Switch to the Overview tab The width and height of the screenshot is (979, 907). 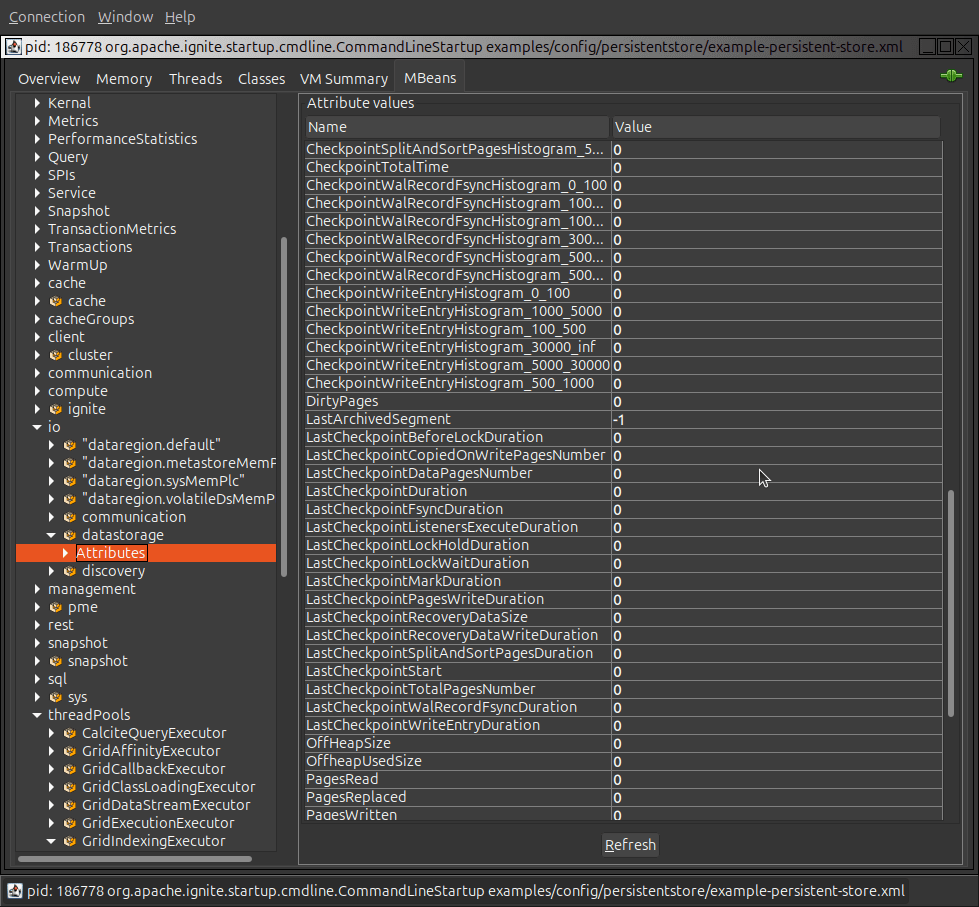click(x=49, y=79)
